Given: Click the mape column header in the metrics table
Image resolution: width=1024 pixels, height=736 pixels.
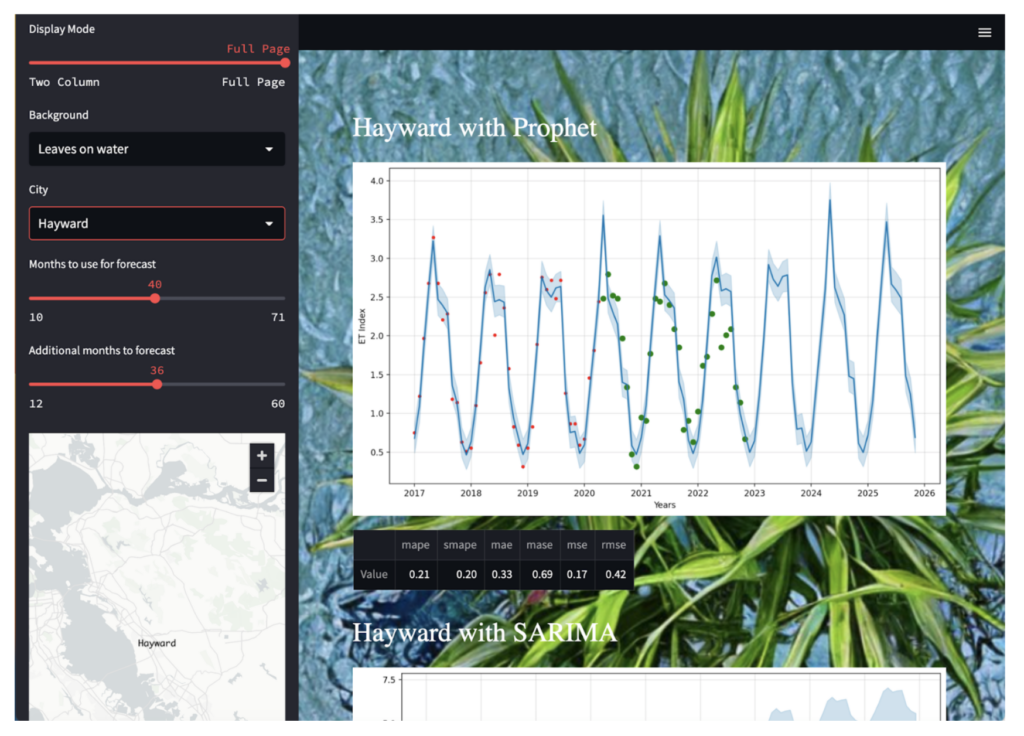Looking at the screenshot, I should click(415, 544).
